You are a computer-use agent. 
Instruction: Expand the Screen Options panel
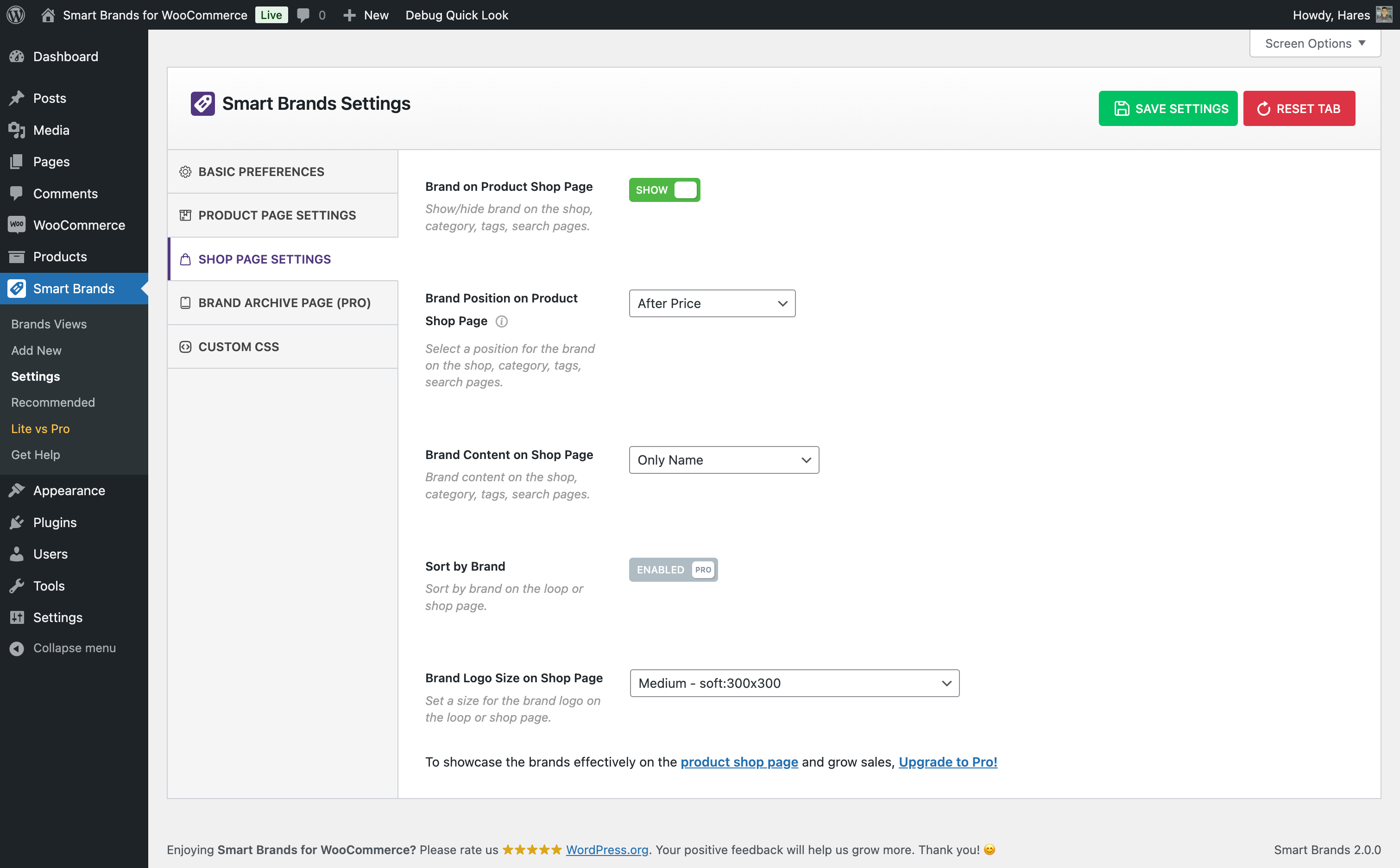point(1314,44)
